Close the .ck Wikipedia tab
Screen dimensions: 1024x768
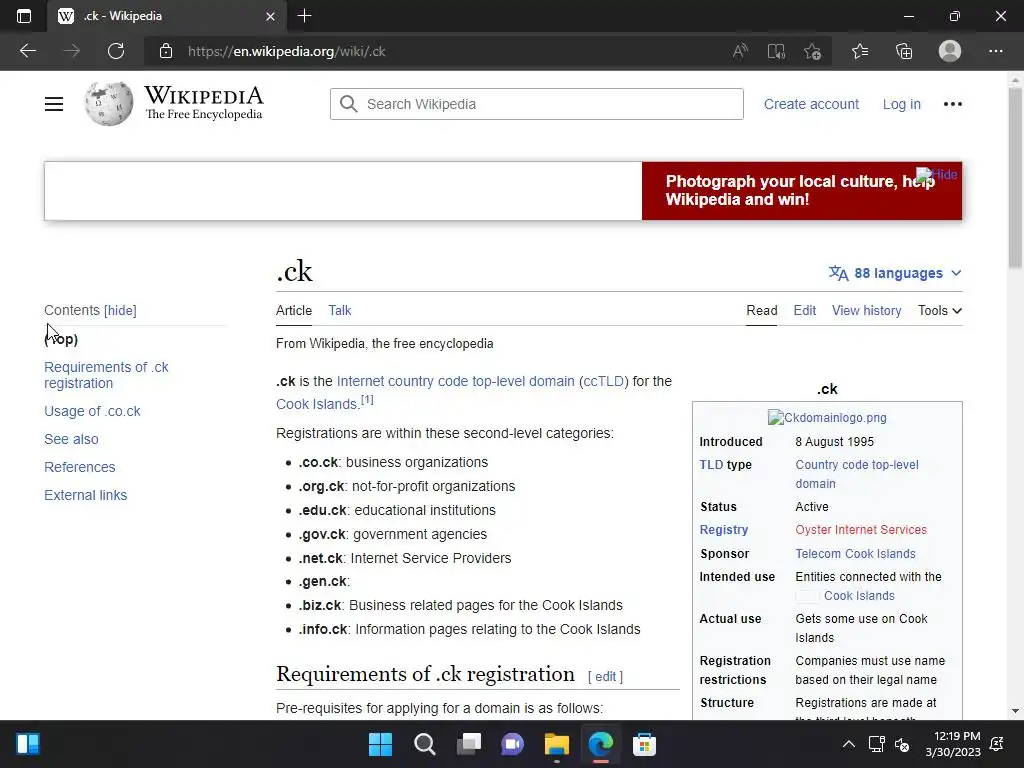[270, 16]
